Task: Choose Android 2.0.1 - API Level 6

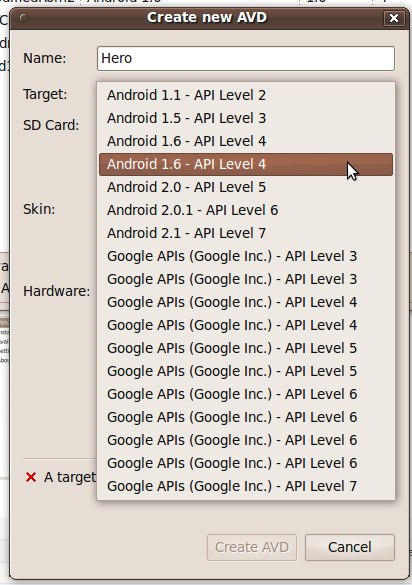Action: click(246, 210)
